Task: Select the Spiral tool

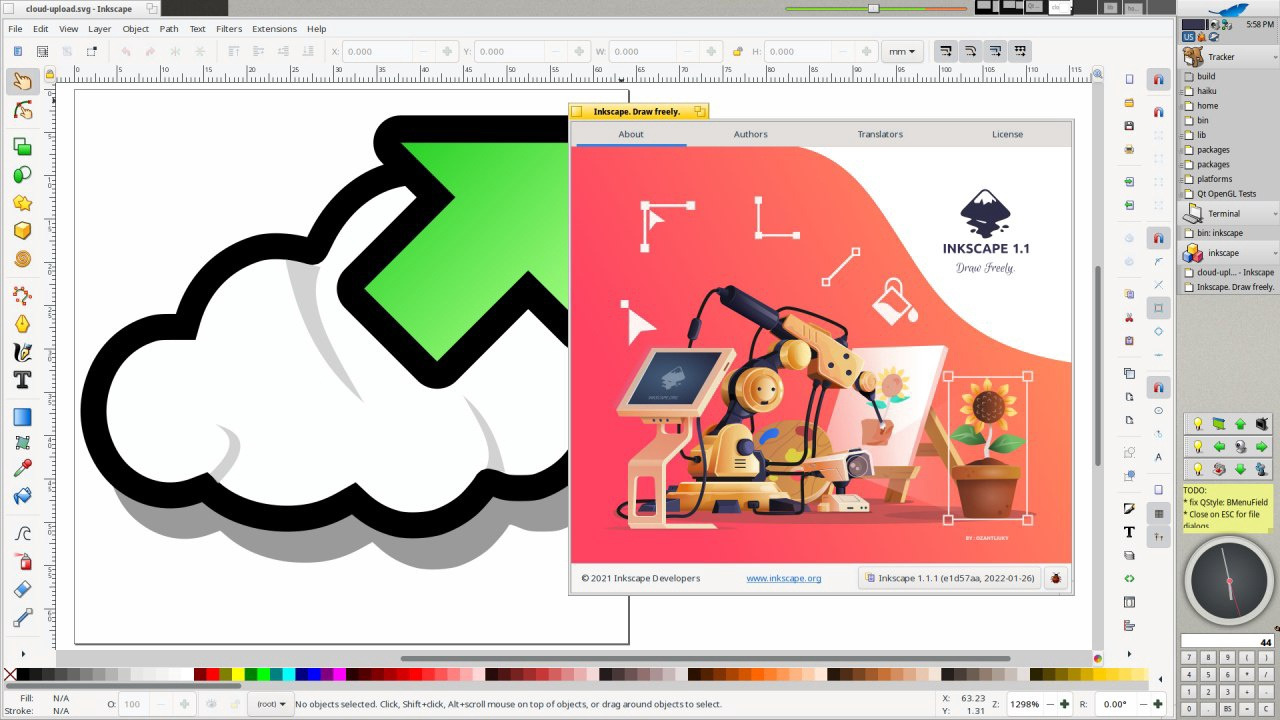Action: 22,259
